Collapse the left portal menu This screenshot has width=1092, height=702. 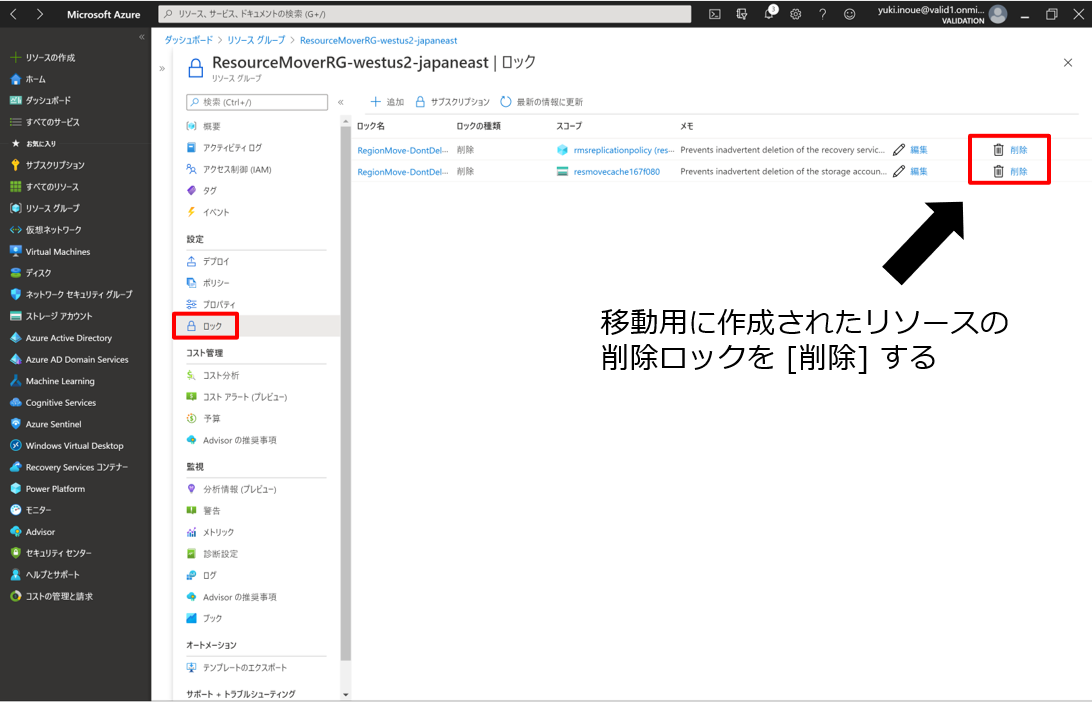141,37
